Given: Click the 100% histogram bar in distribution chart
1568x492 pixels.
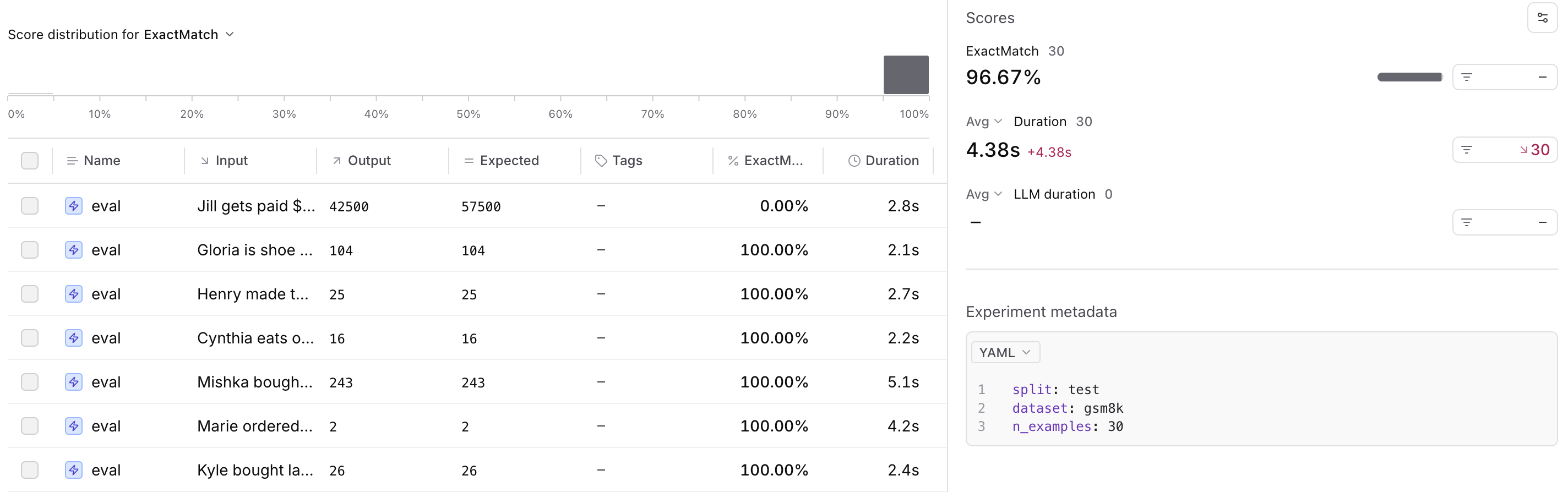Looking at the screenshot, I should pos(906,75).
